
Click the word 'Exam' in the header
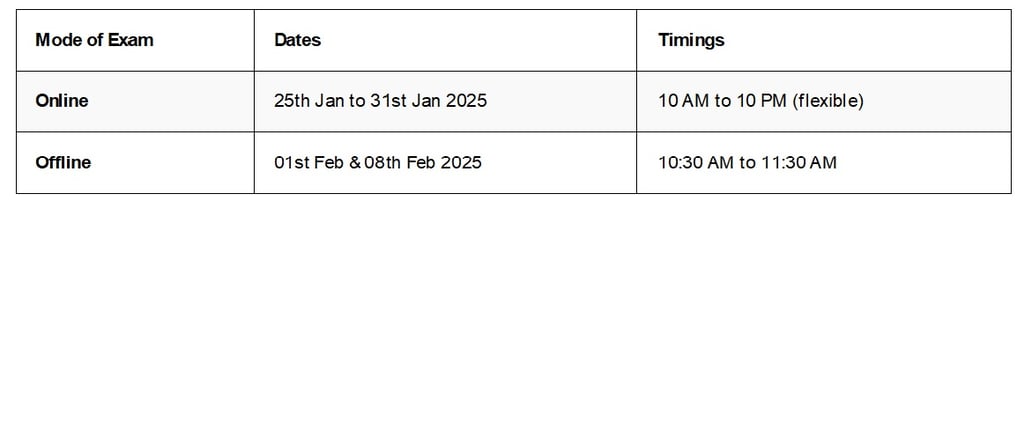click(x=131, y=40)
